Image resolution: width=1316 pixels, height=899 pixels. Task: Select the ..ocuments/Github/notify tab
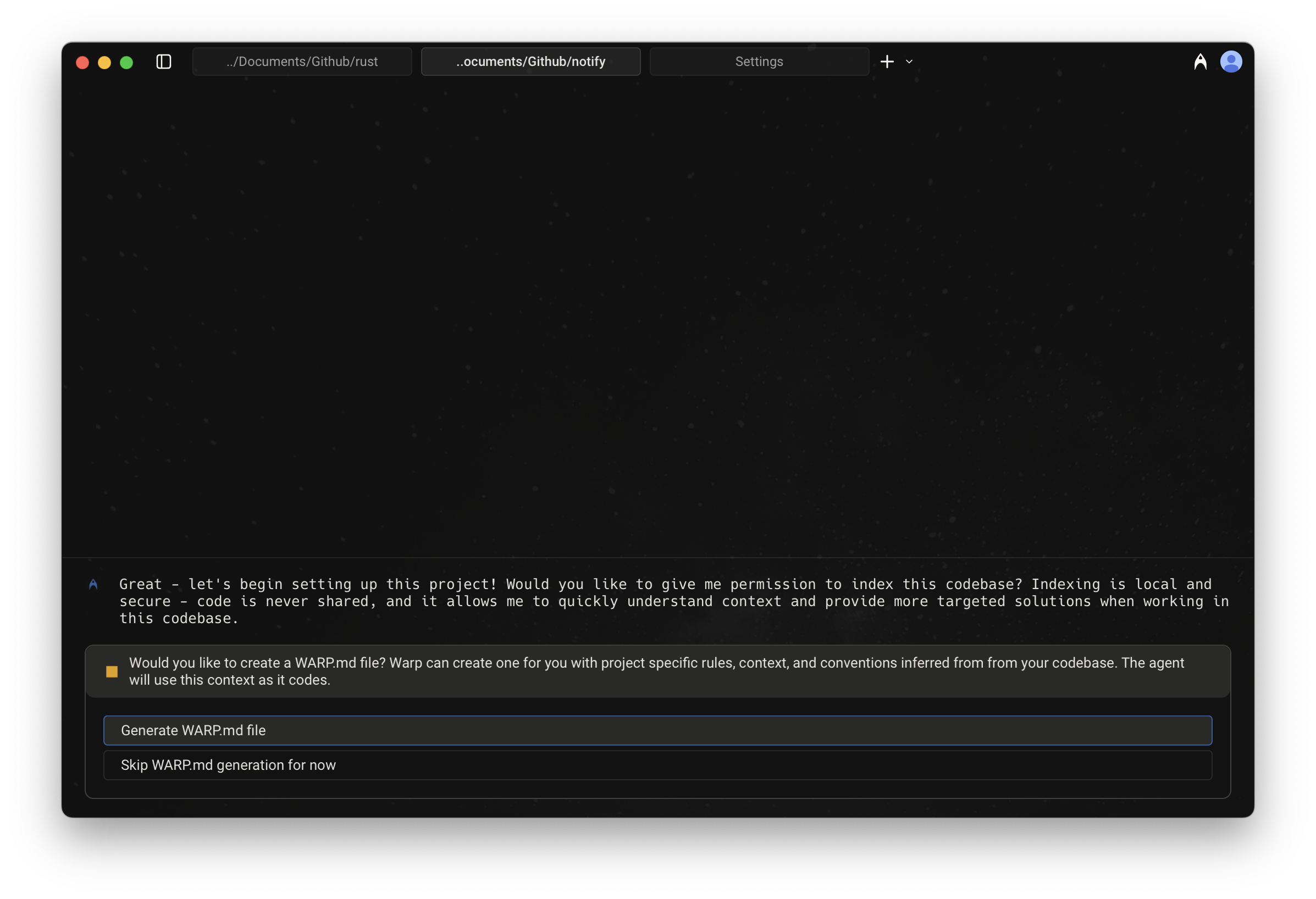tap(530, 62)
